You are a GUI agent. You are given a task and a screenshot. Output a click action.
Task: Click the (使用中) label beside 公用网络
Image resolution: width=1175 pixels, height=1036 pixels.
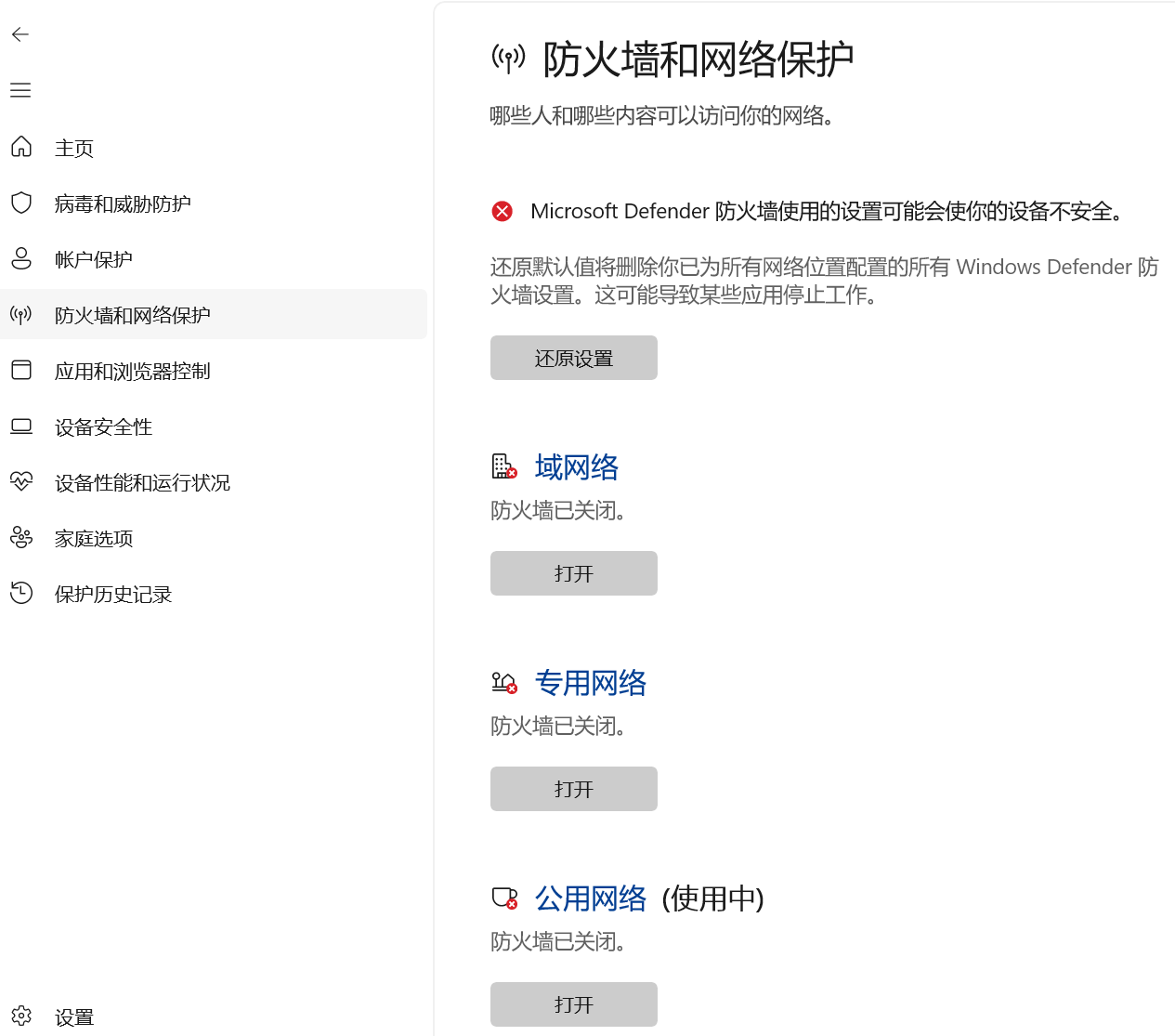[712, 898]
